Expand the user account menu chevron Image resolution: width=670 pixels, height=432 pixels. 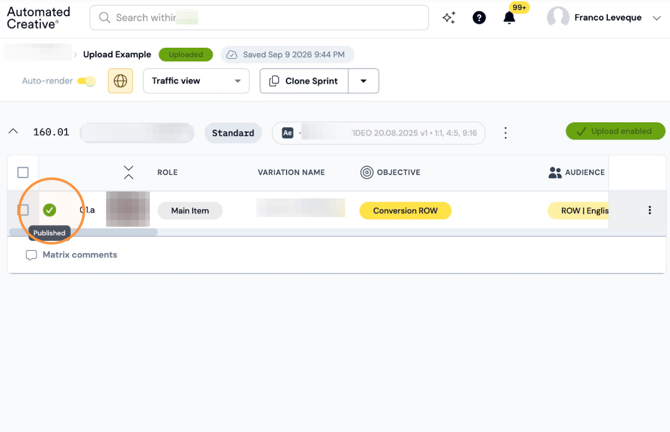(657, 18)
